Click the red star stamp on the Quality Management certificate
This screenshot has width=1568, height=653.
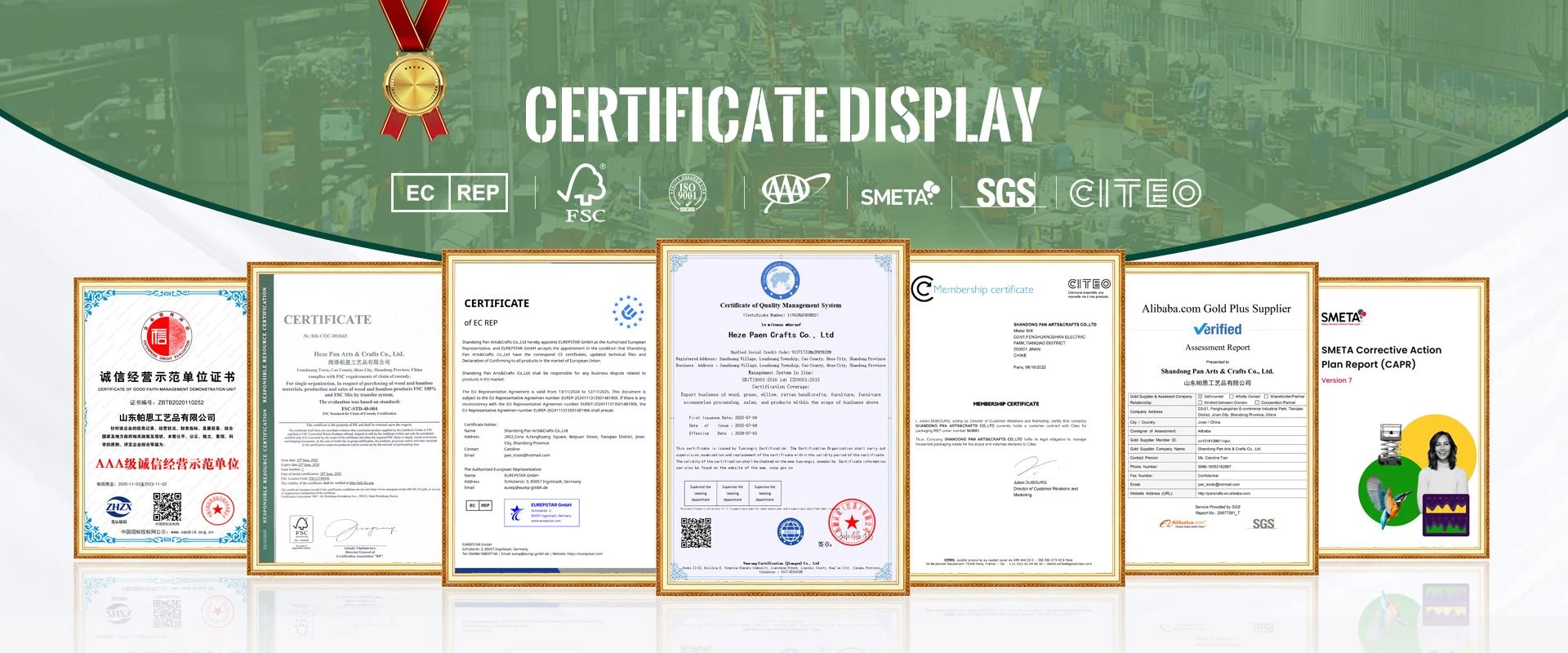pyautogui.click(x=851, y=522)
